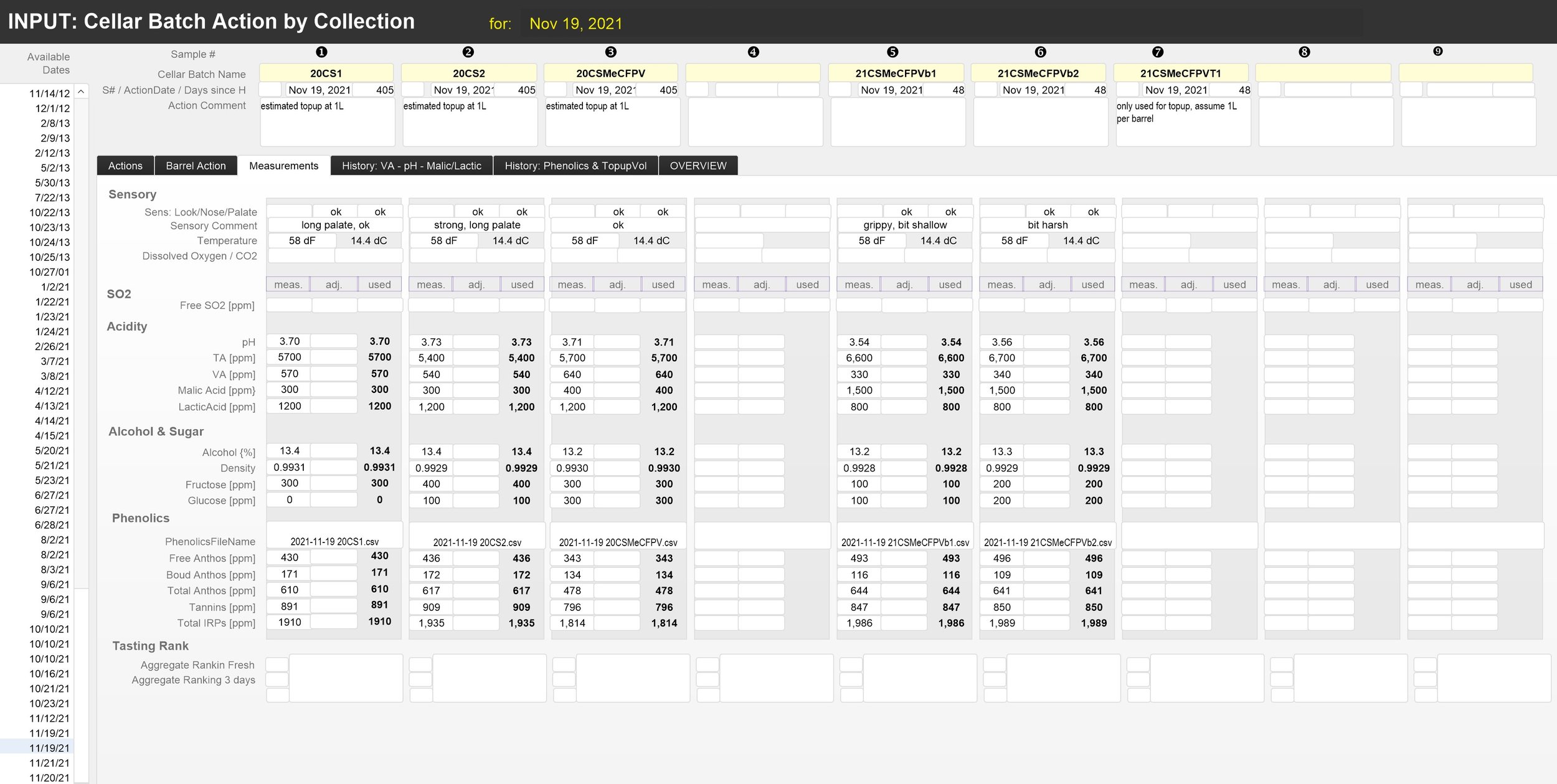Click batch name field 20CSMeCFPV
This screenshot has height=784, width=1557.
tap(611, 73)
